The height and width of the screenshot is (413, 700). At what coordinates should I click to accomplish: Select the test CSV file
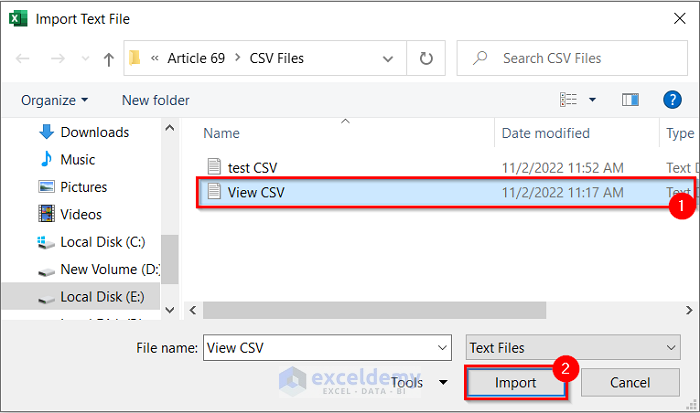[x=252, y=167]
